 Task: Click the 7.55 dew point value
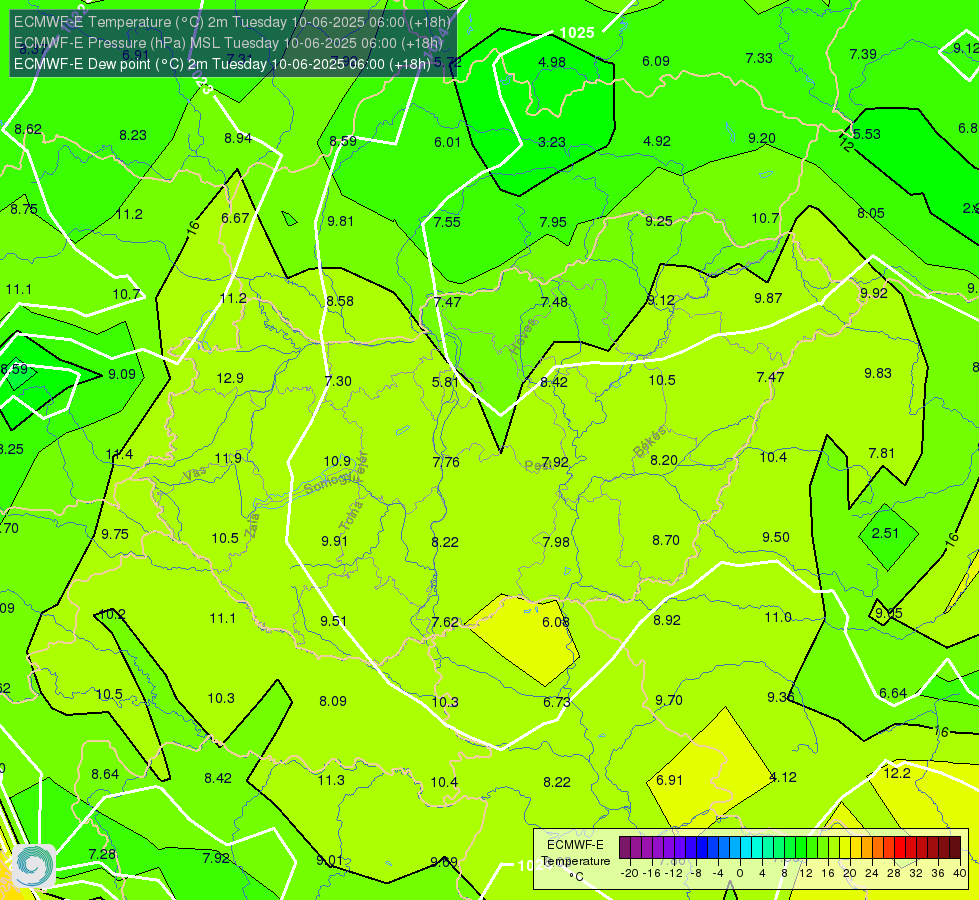point(447,222)
